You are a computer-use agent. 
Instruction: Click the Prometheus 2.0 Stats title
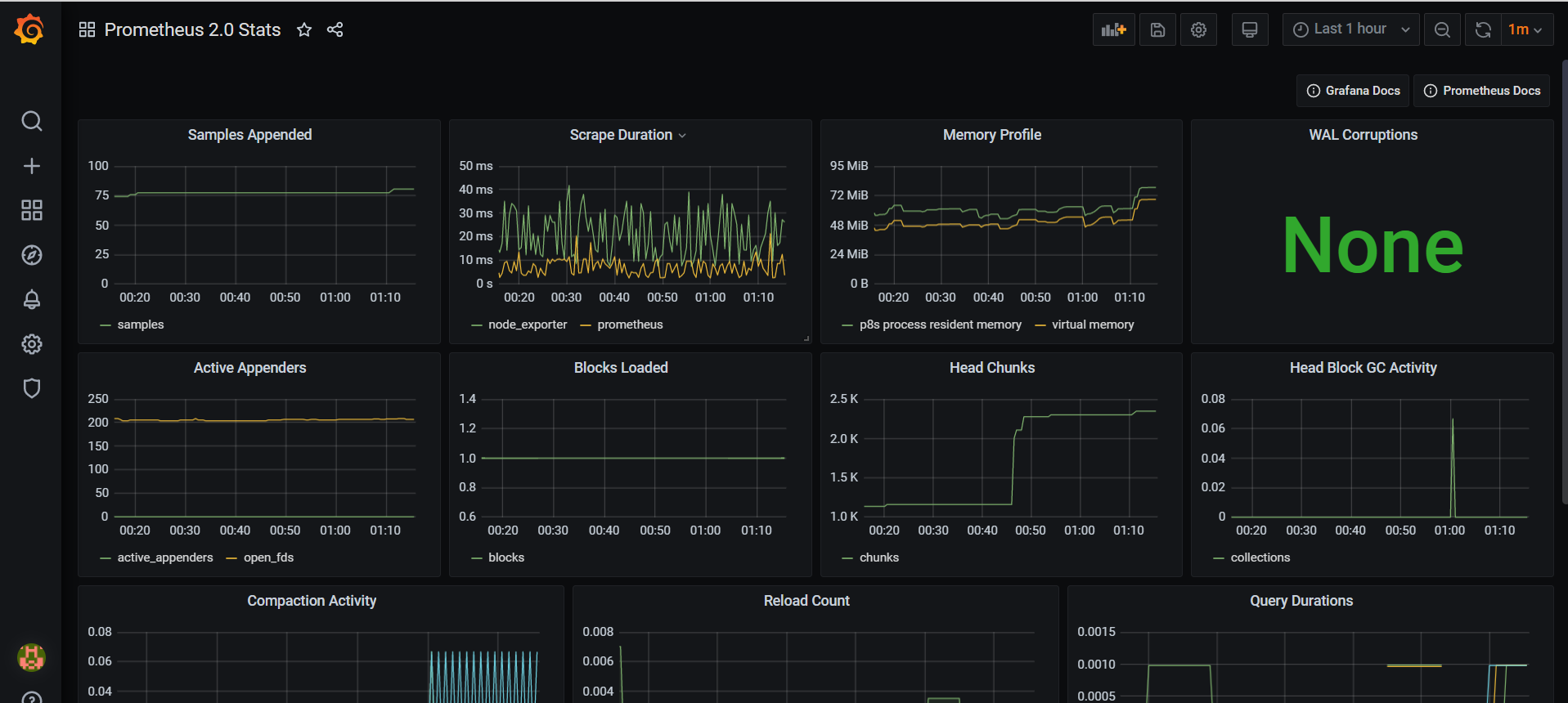tap(192, 30)
